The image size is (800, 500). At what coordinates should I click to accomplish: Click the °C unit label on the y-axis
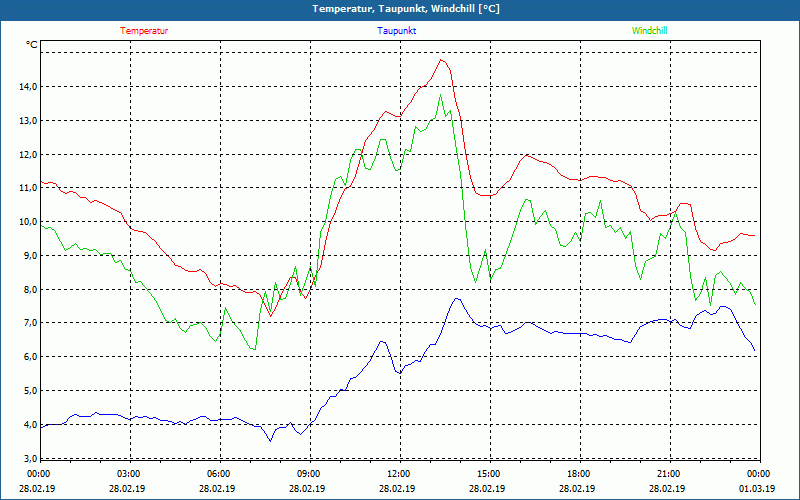[x=32, y=45]
